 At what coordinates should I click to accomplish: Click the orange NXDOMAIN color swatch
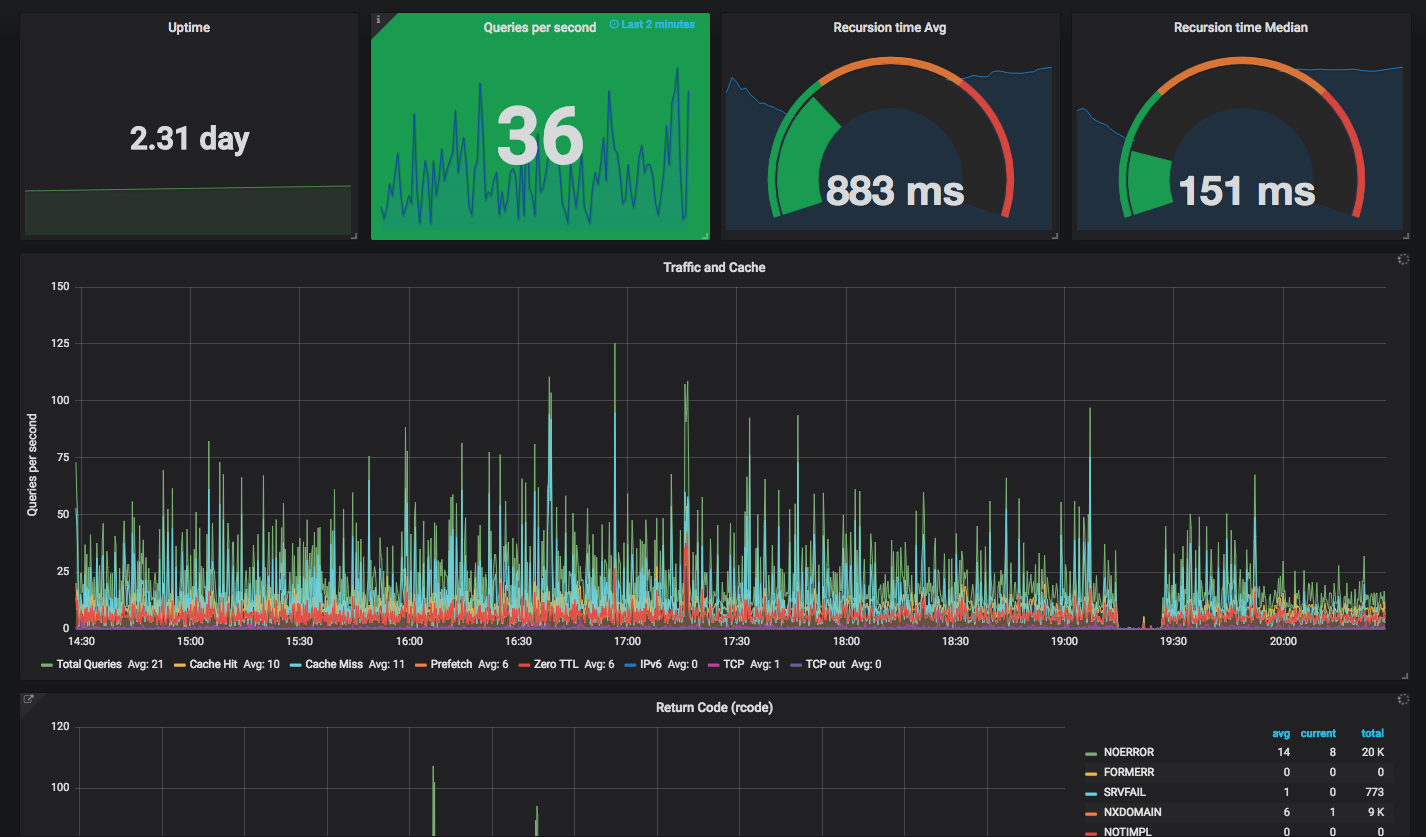1091,813
